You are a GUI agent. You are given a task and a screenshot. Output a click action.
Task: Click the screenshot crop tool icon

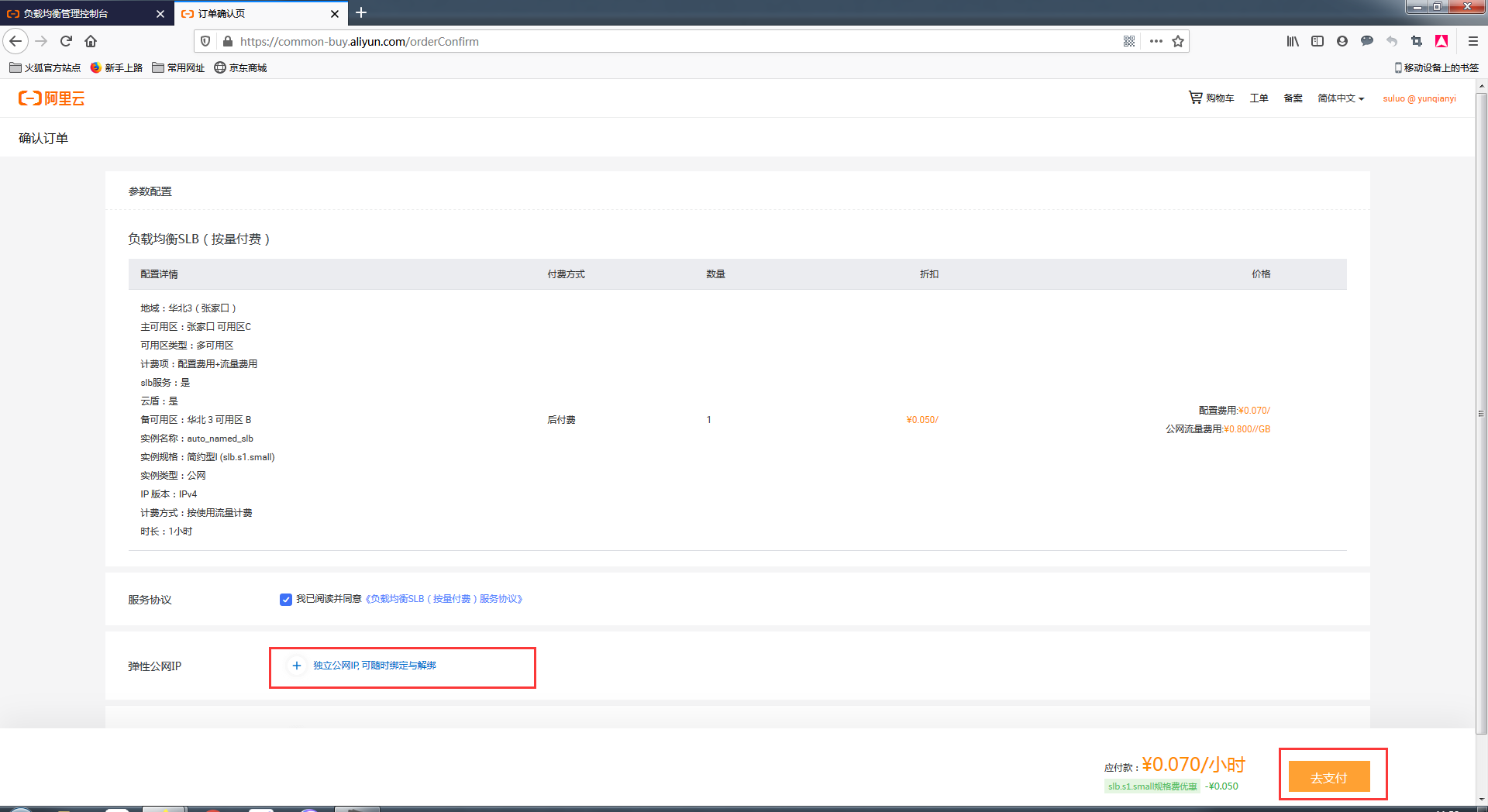coord(1417,42)
